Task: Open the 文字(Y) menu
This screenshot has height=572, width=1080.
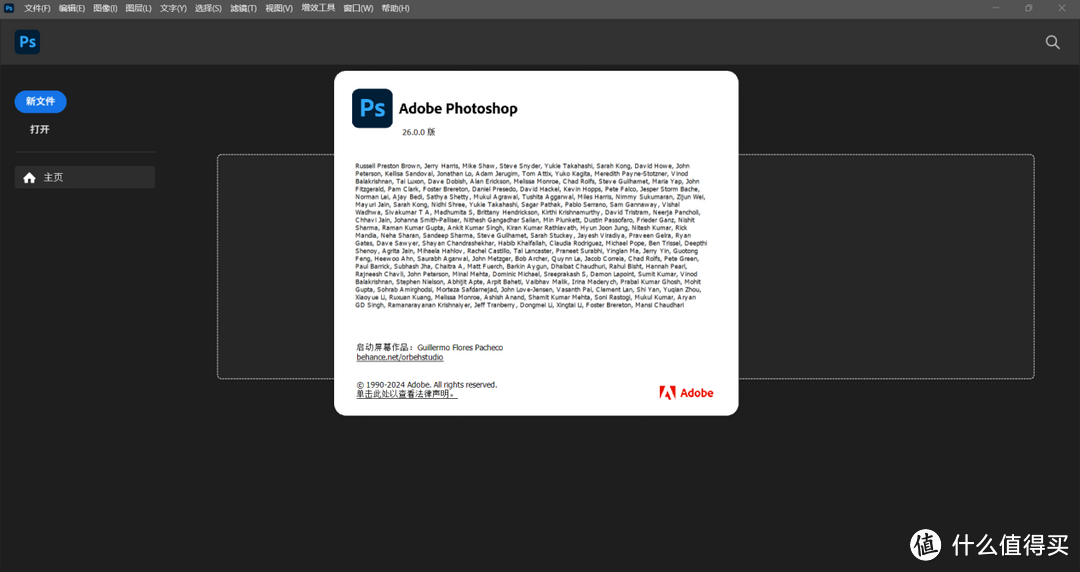Action: [x=173, y=8]
